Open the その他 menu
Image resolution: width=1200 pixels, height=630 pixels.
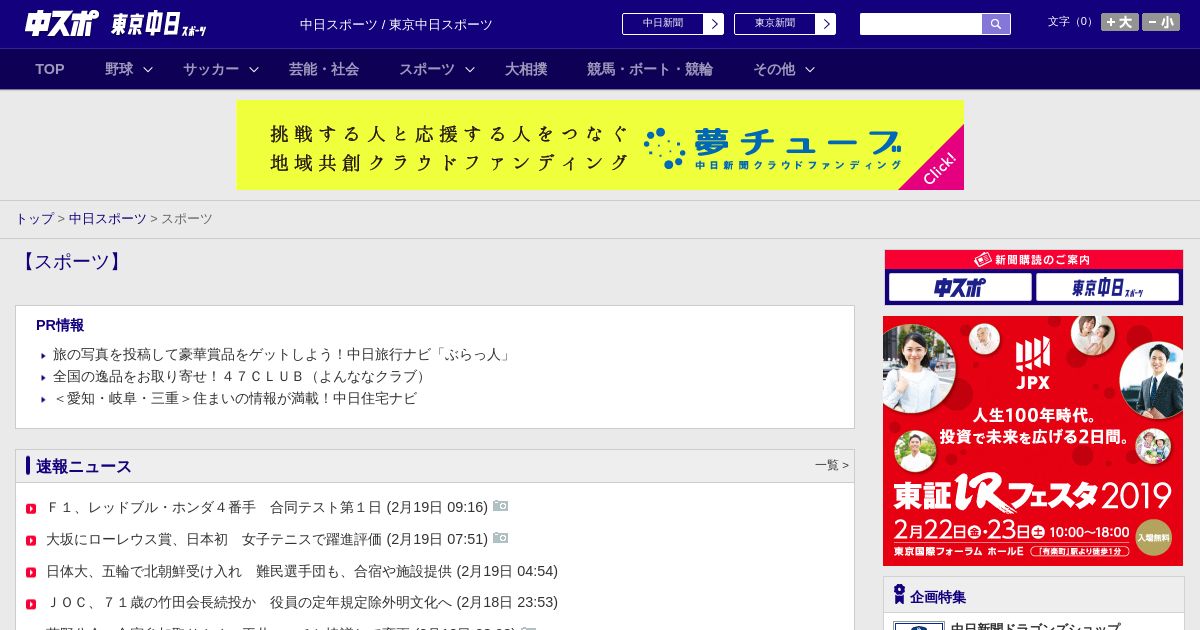click(774, 69)
